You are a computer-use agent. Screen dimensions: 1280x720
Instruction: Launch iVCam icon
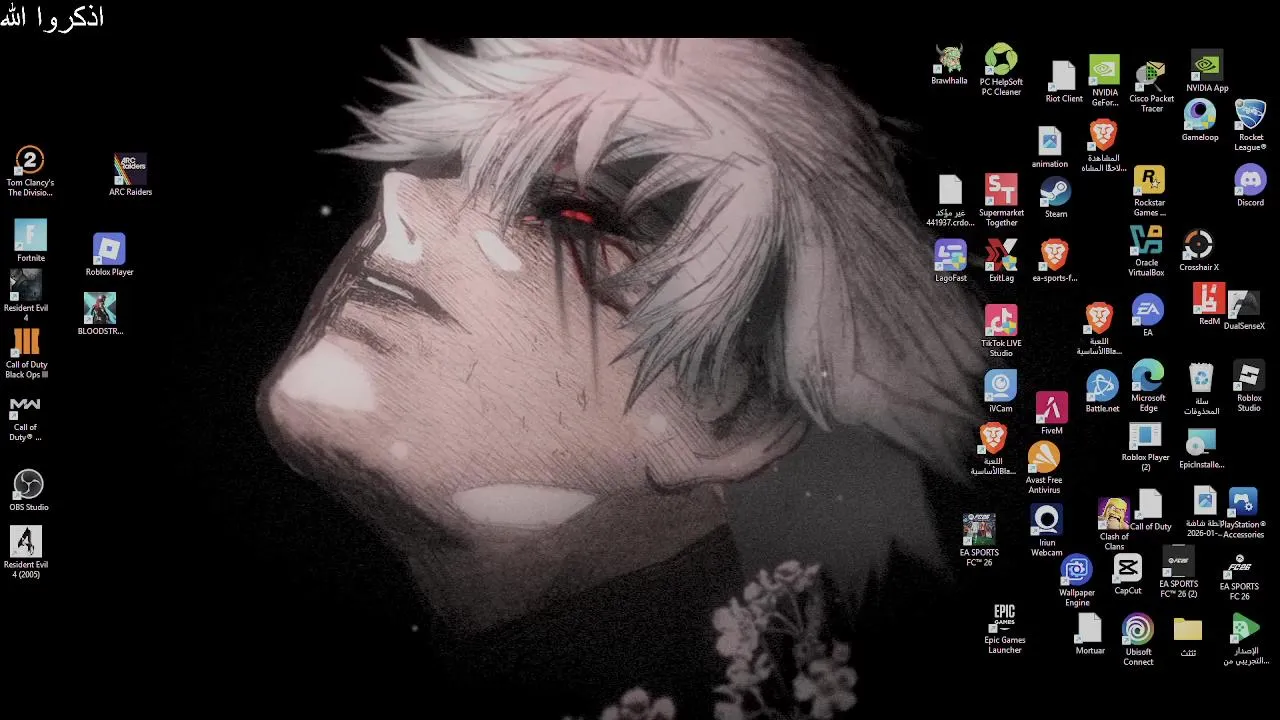tap(1000, 391)
